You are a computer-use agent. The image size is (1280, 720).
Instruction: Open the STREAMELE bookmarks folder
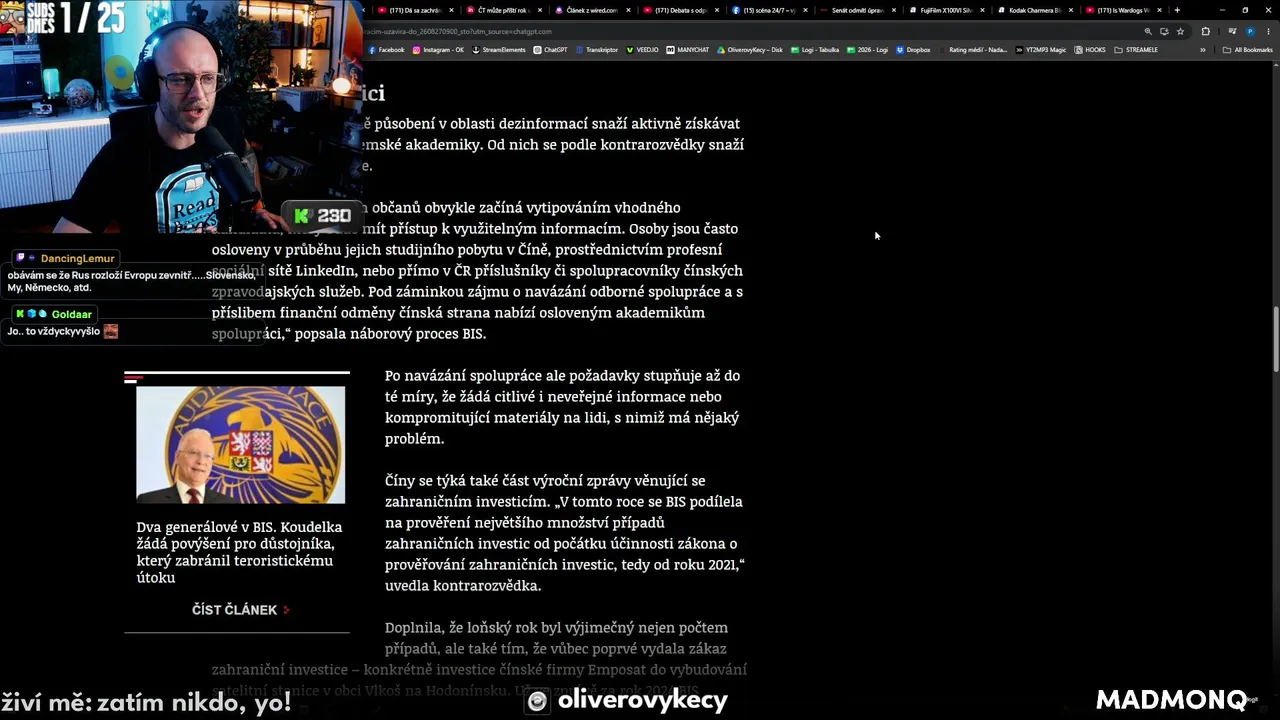[x=1136, y=50]
